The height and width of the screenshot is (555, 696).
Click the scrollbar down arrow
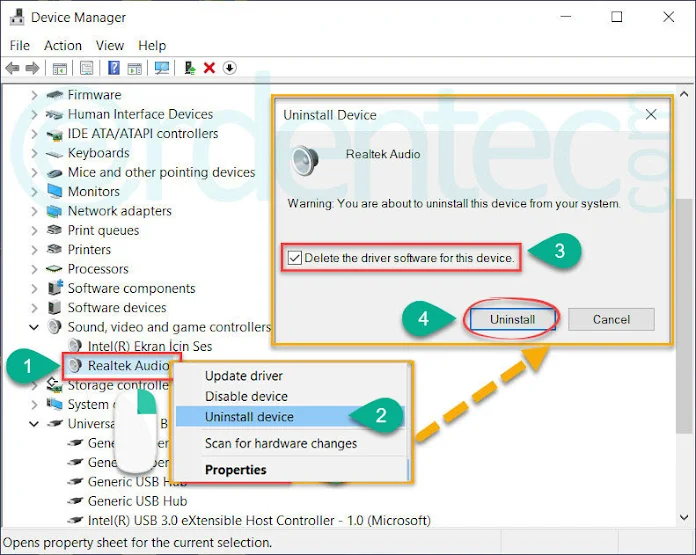pos(684,517)
